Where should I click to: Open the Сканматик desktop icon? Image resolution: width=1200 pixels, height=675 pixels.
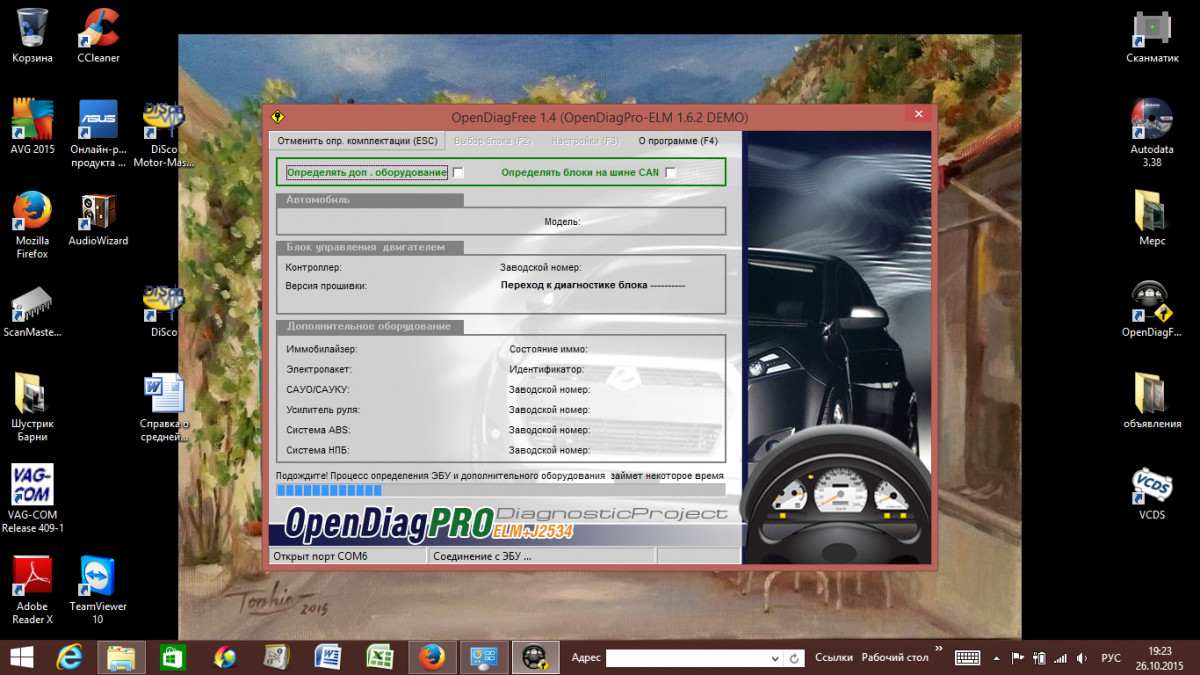pos(1151,30)
